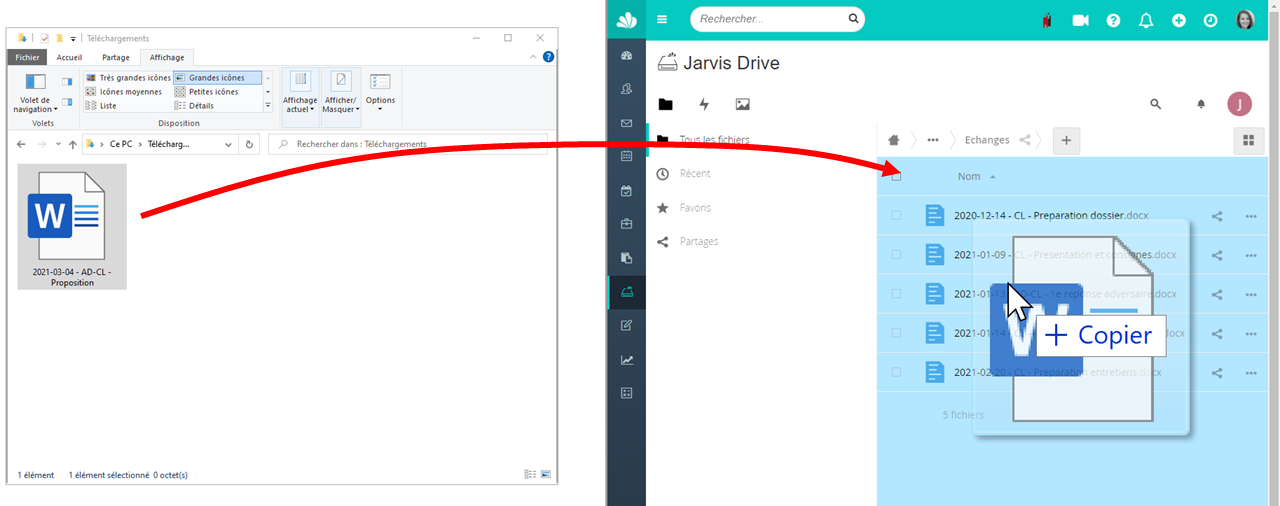Viewport: 1280px width, 506px height.
Task: Sort files by Nom column
Action: coord(969,176)
